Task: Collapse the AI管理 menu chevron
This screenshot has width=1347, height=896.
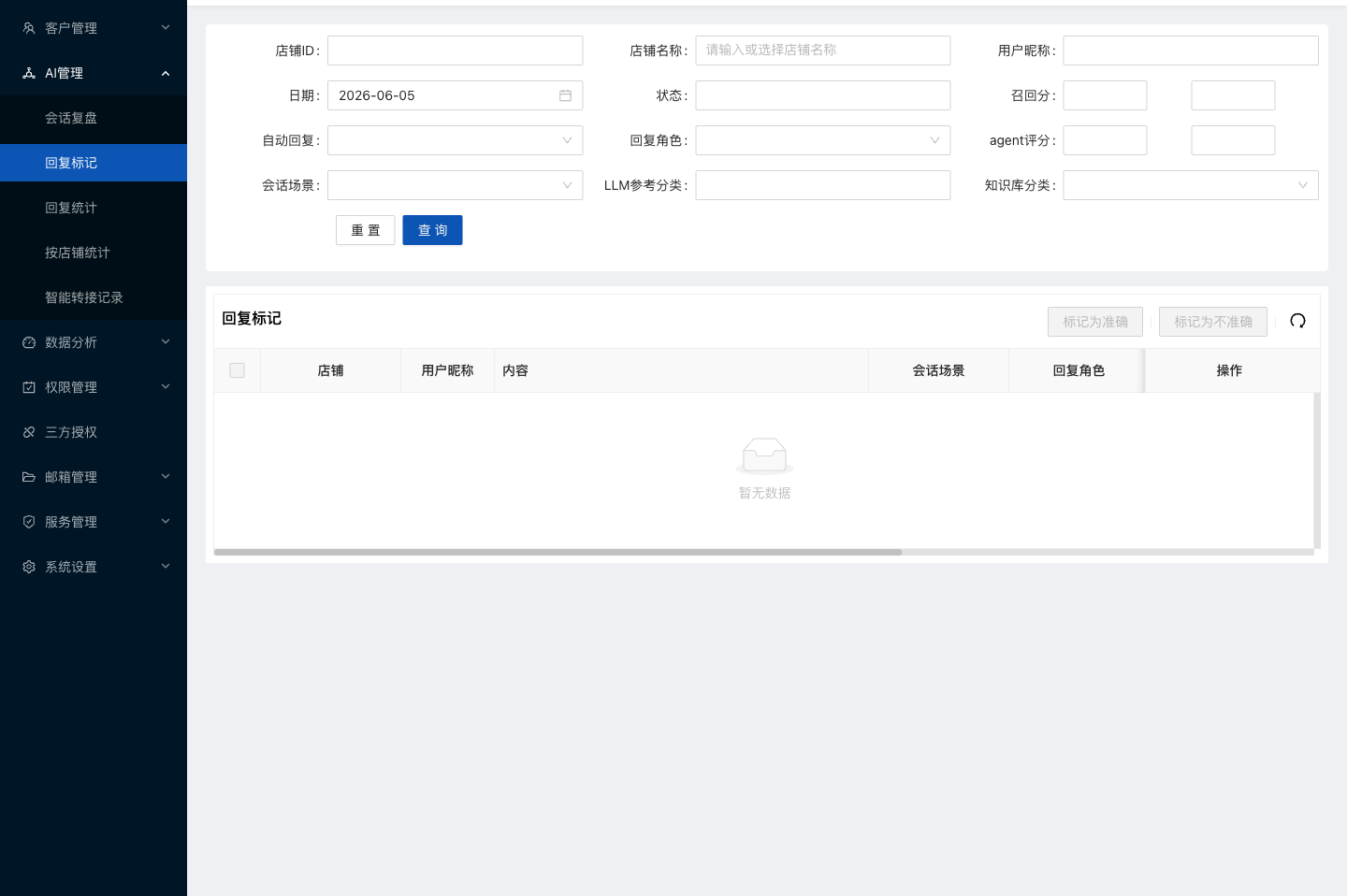Action: click(x=166, y=73)
